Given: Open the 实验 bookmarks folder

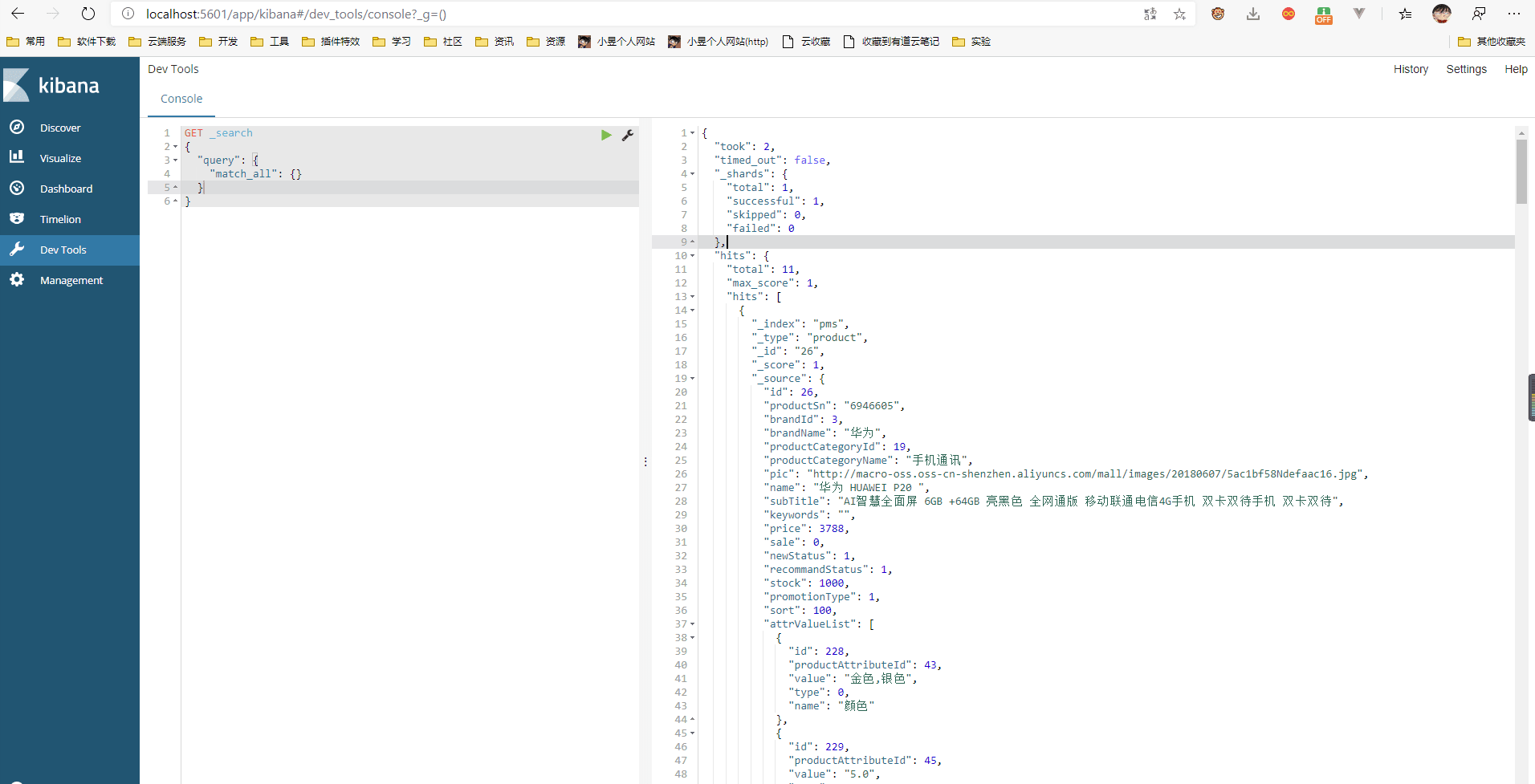Looking at the screenshot, I should point(971,42).
